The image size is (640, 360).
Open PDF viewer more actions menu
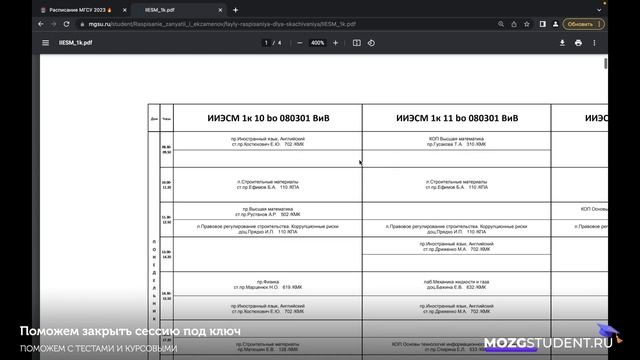(x=594, y=43)
